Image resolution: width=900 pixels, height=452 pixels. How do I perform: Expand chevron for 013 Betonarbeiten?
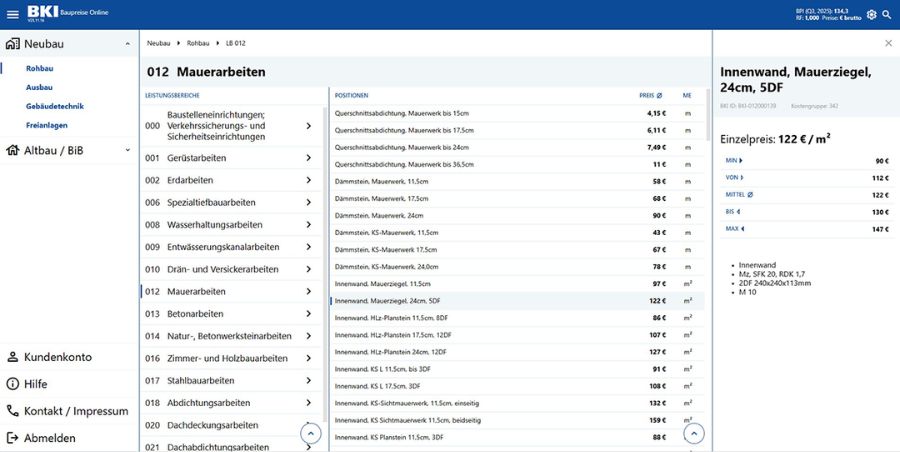pos(309,314)
